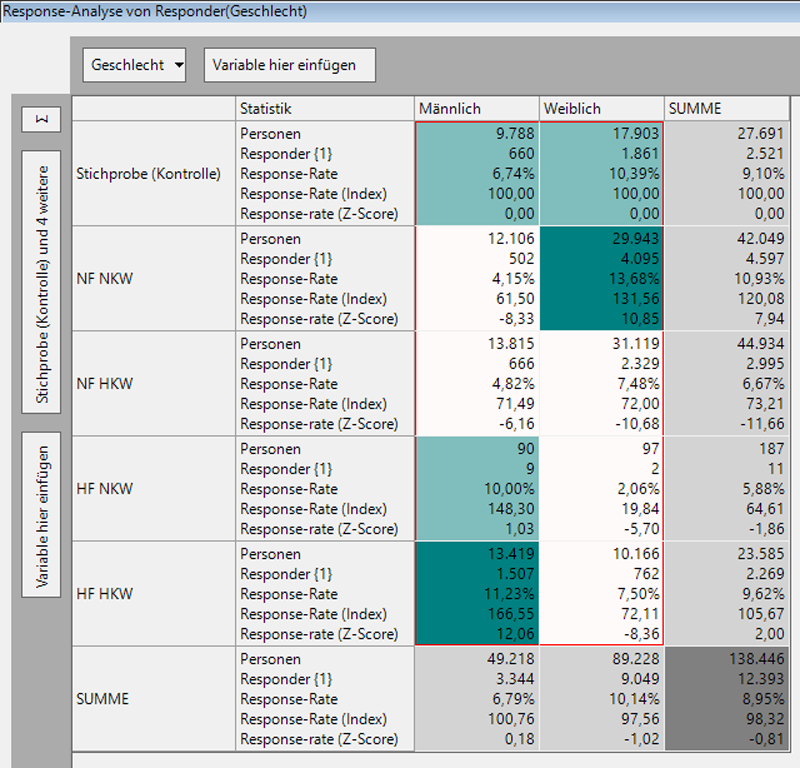The image size is (800, 768).
Task: Select the 'Stichprobe (Kontrolle)' row label
Action: click(x=150, y=174)
